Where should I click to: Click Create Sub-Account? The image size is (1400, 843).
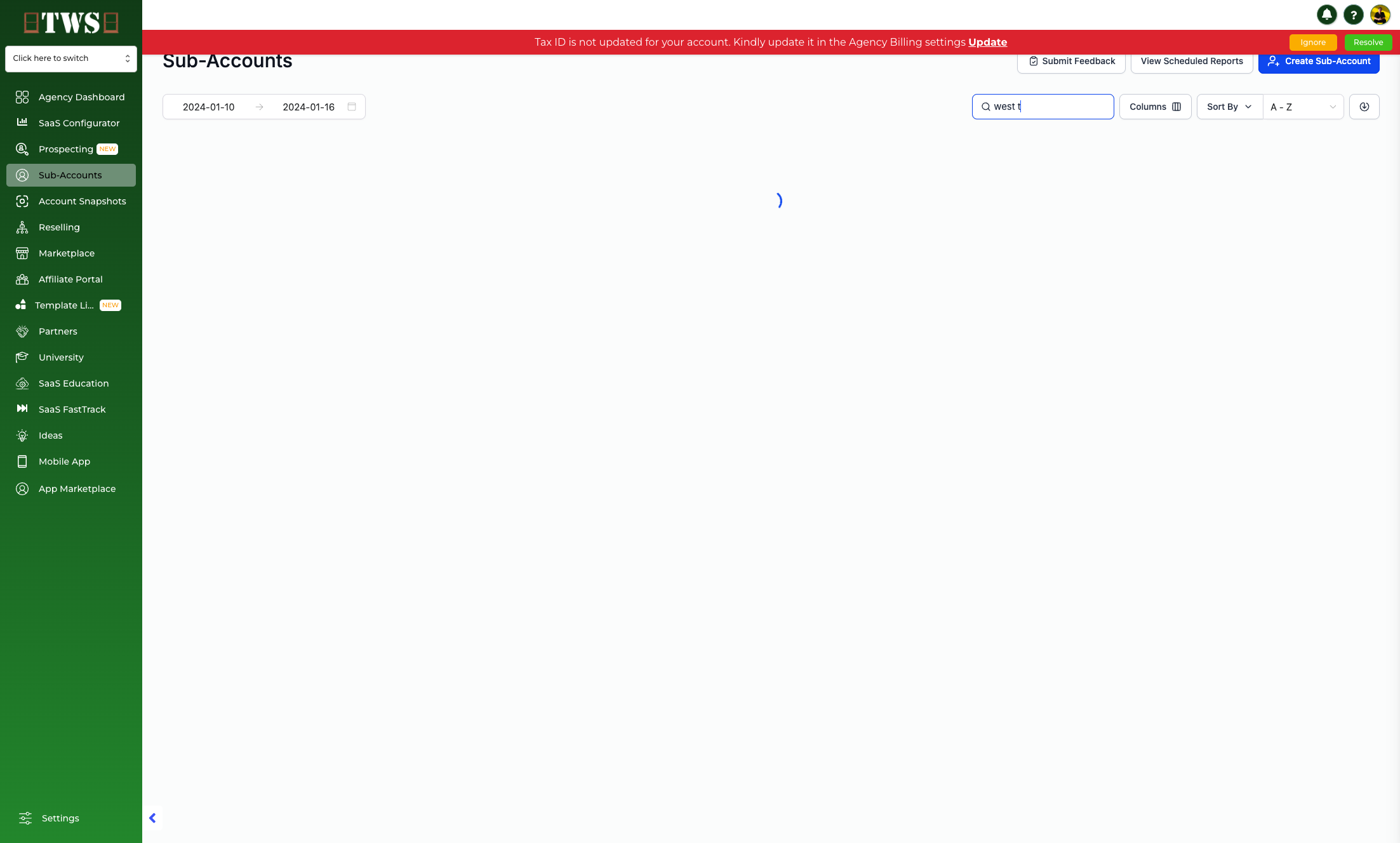(x=1319, y=62)
